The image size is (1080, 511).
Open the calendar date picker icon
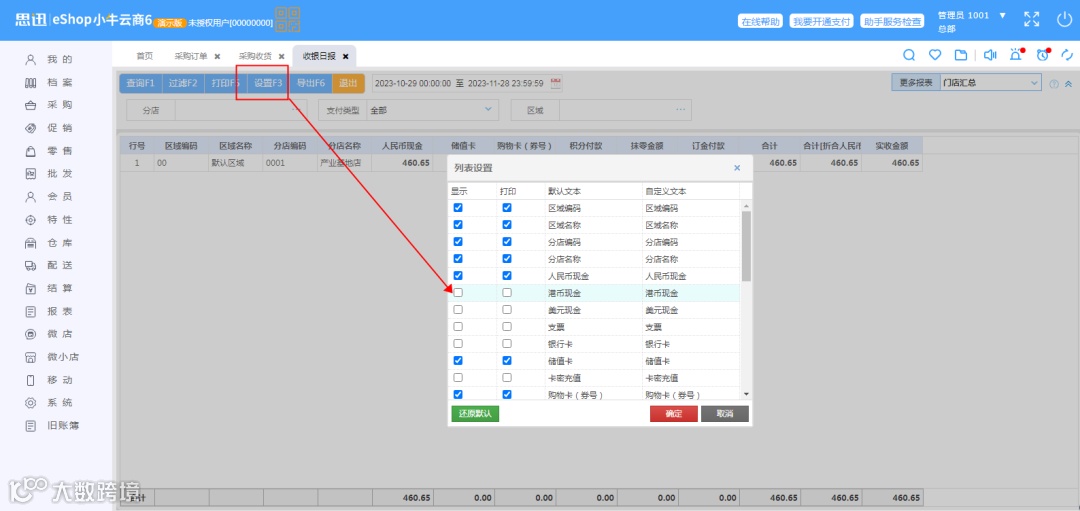pos(556,83)
